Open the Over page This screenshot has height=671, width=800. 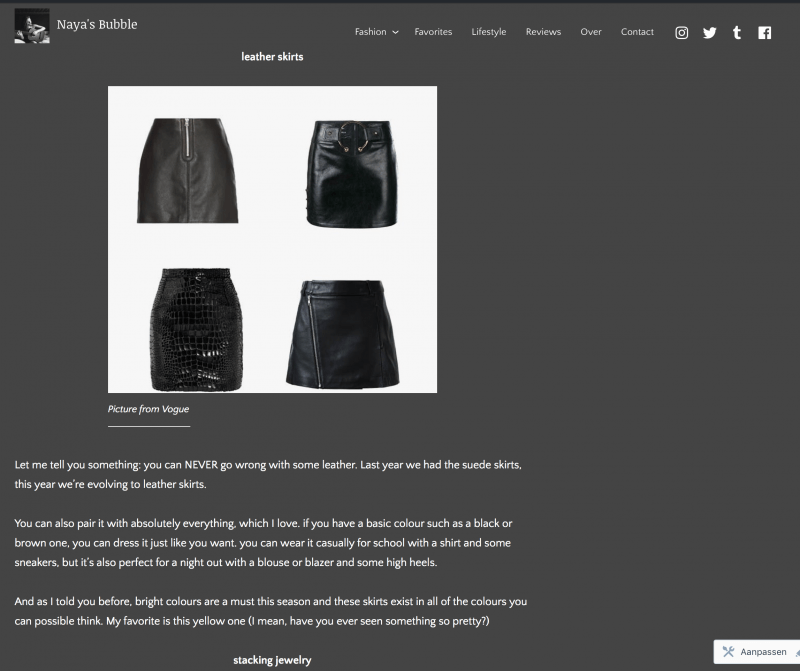click(591, 32)
